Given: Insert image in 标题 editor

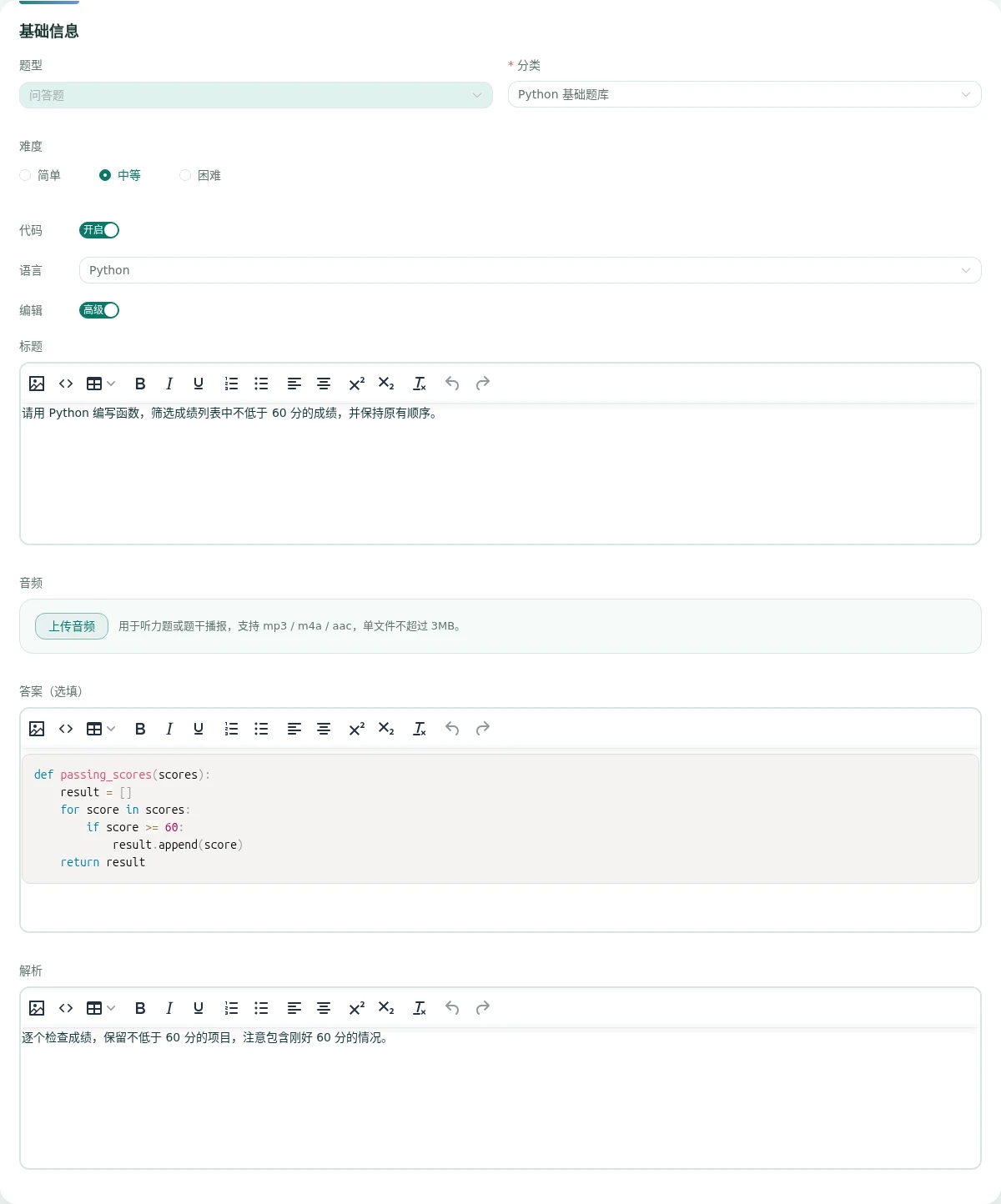Looking at the screenshot, I should coord(37,384).
